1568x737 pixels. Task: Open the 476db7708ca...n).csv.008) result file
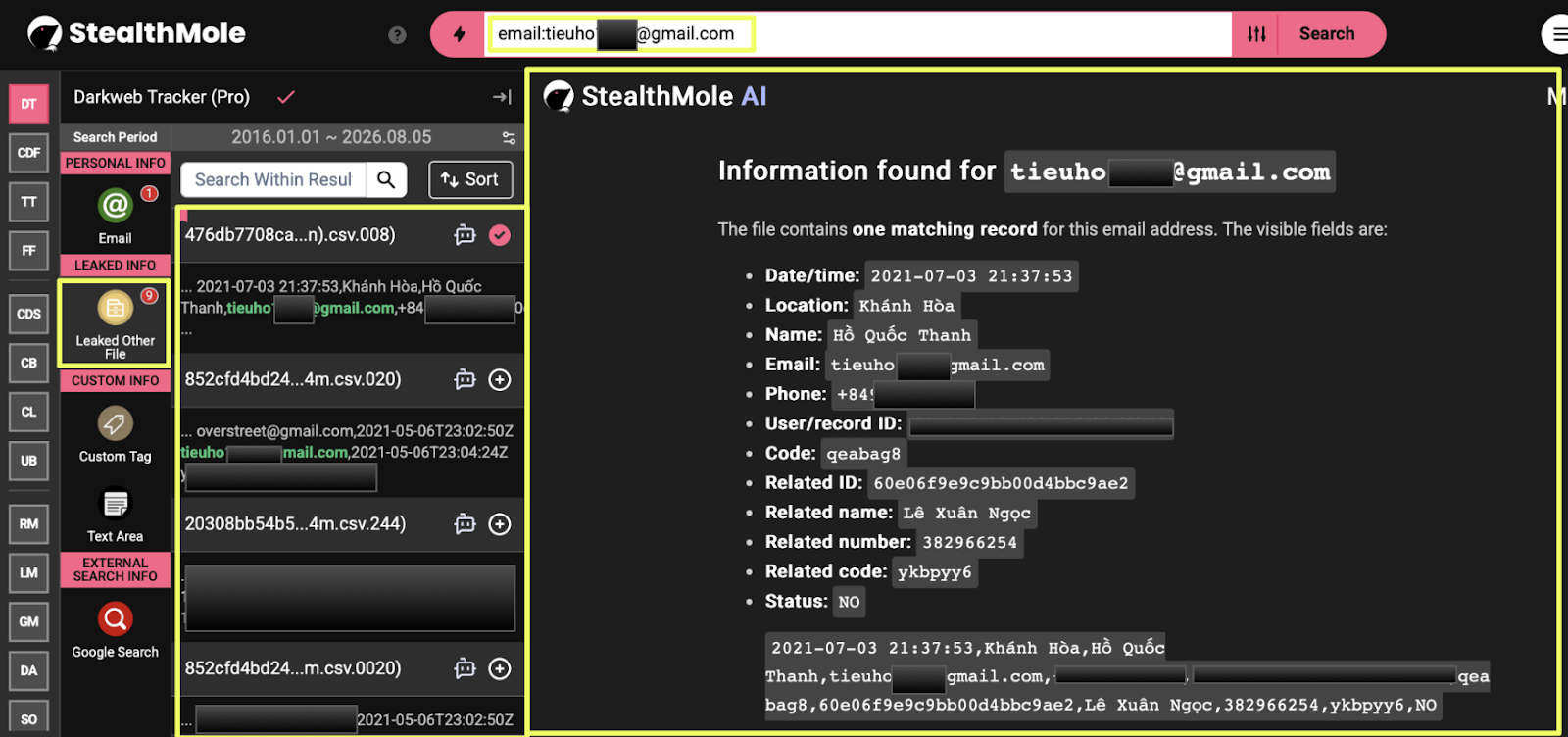[x=290, y=235]
